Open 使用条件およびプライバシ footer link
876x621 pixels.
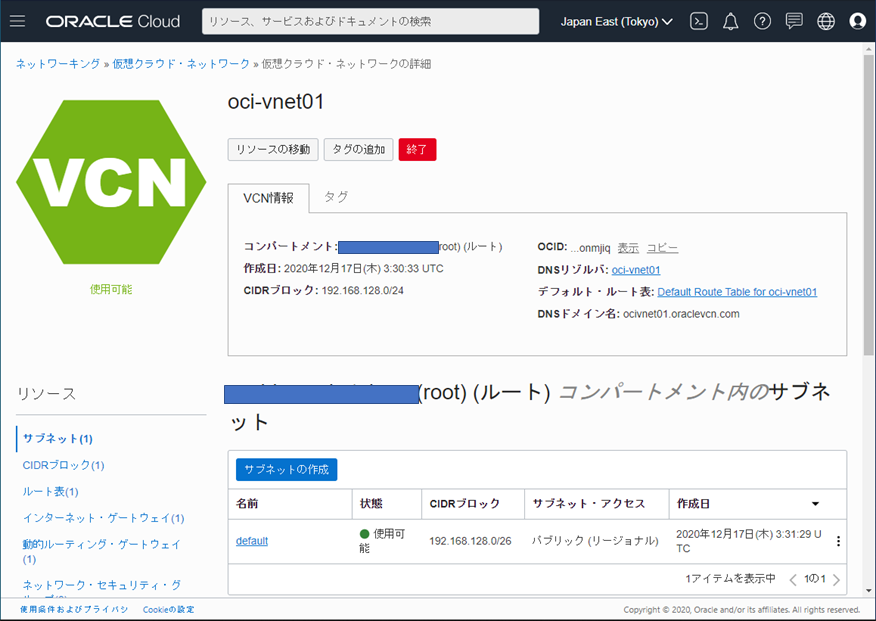point(74,610)
